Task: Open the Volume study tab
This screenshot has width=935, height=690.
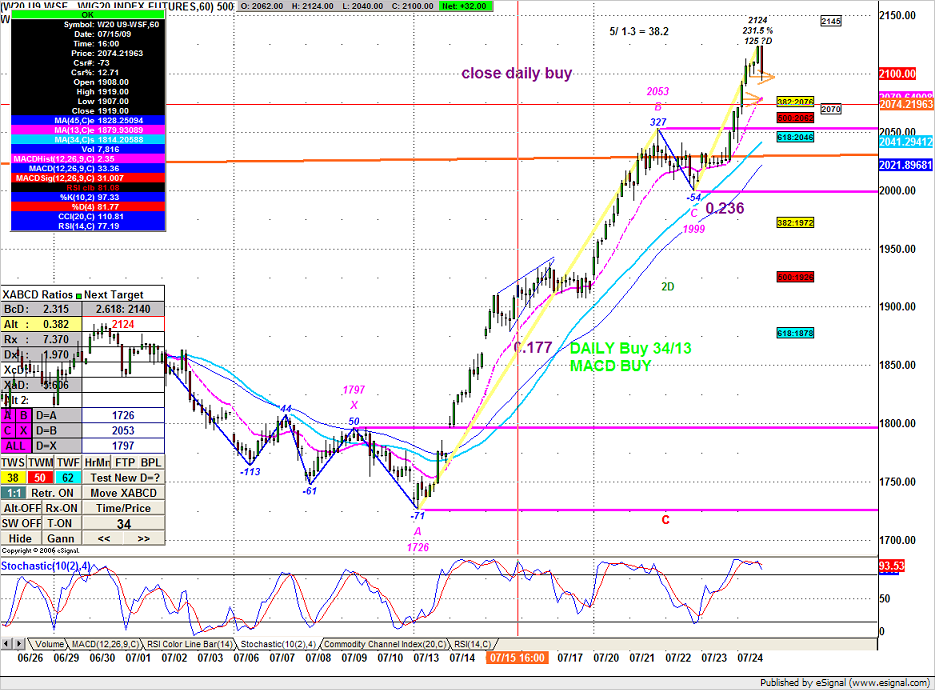Action: [x=49, y=644]
